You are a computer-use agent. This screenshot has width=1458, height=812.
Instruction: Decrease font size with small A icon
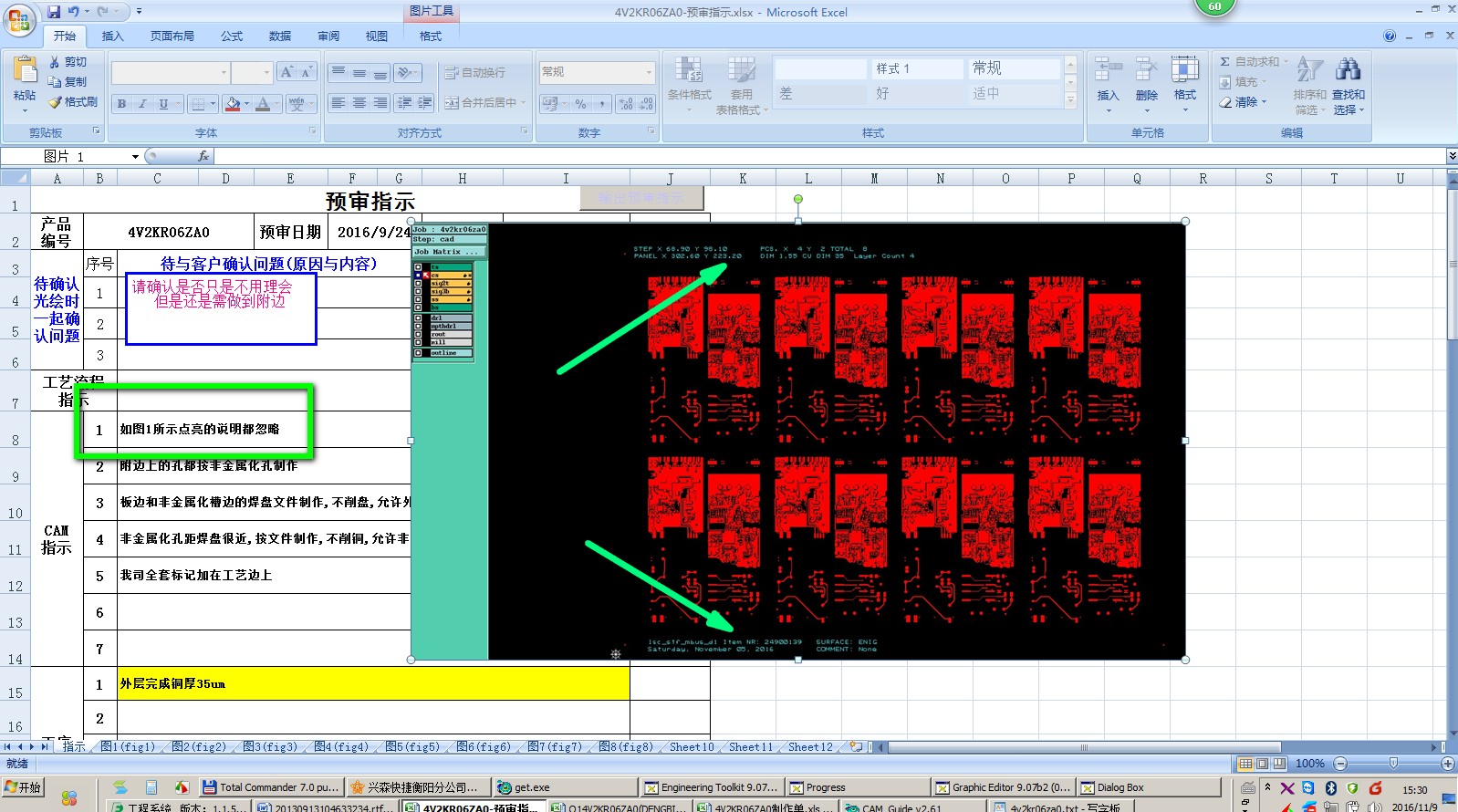click(x=307, y=72)
